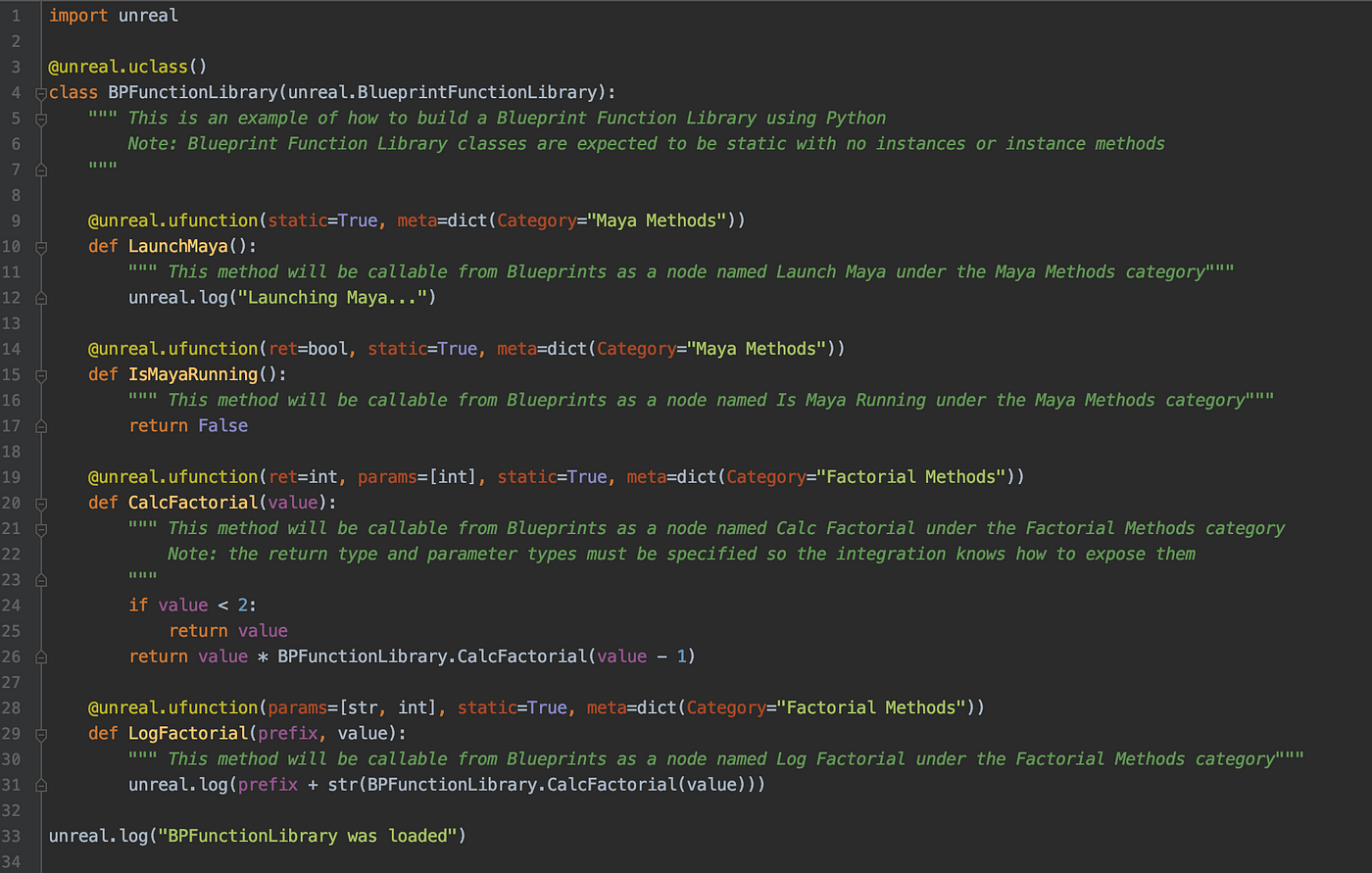Click the LogFactorial function name
1372x873 pixels.
(x=188, y=734)
